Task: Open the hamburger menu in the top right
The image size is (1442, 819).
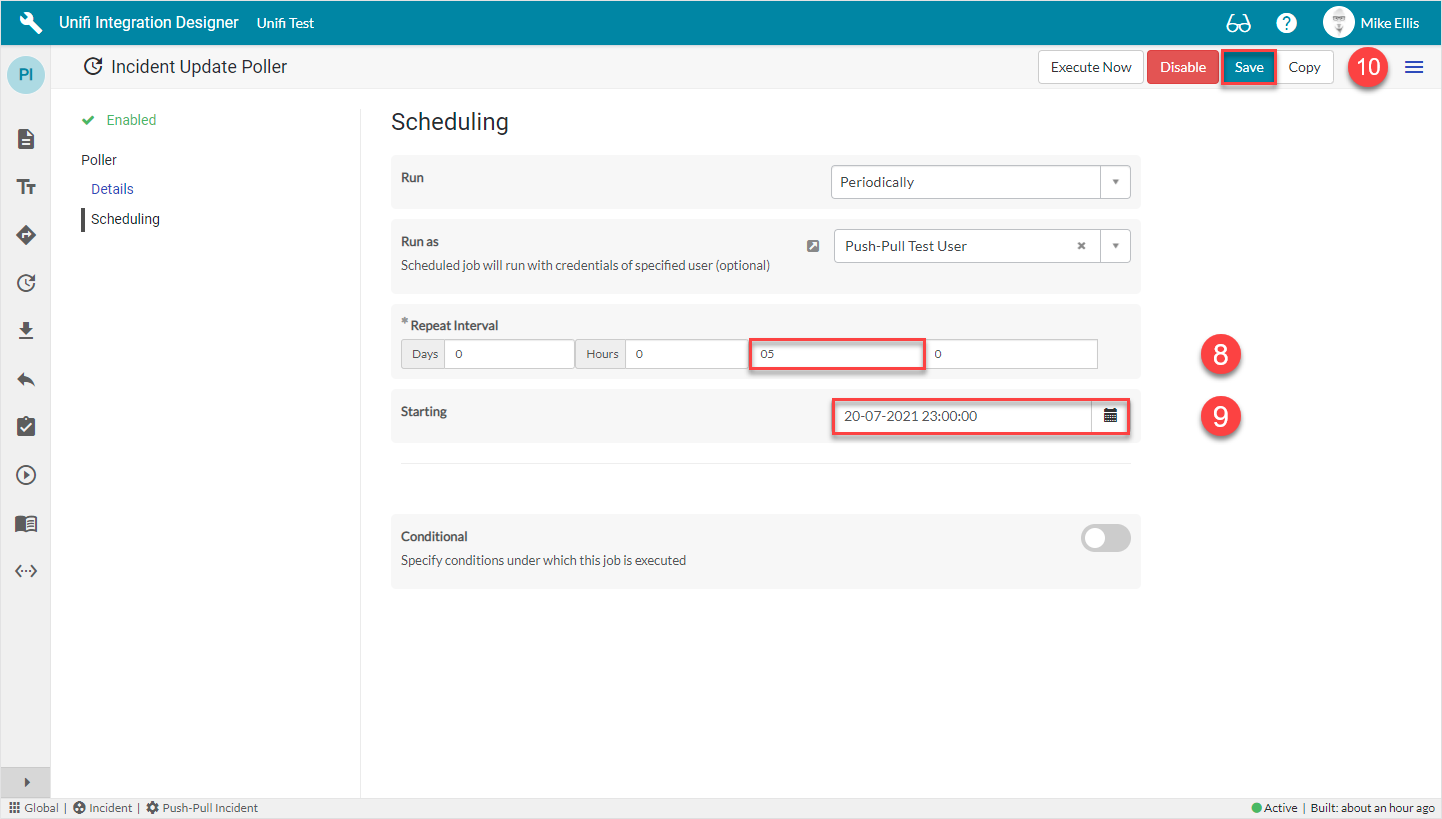Action: 1414,66
